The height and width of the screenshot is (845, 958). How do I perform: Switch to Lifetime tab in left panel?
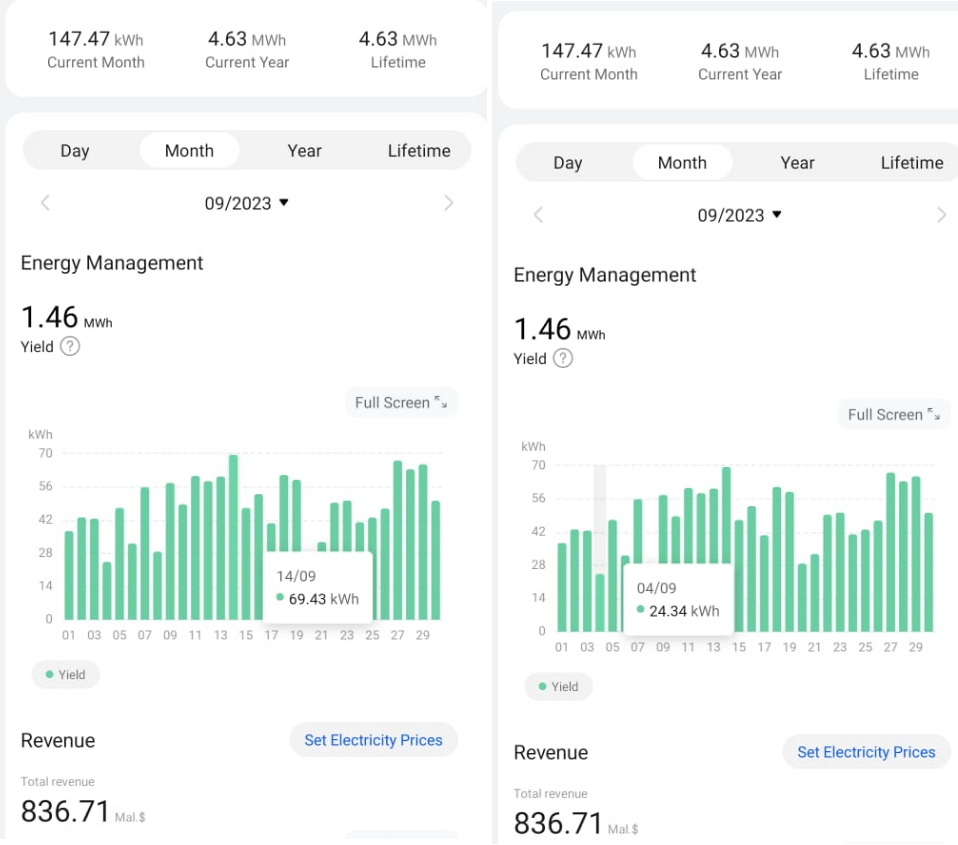[419, 150]
